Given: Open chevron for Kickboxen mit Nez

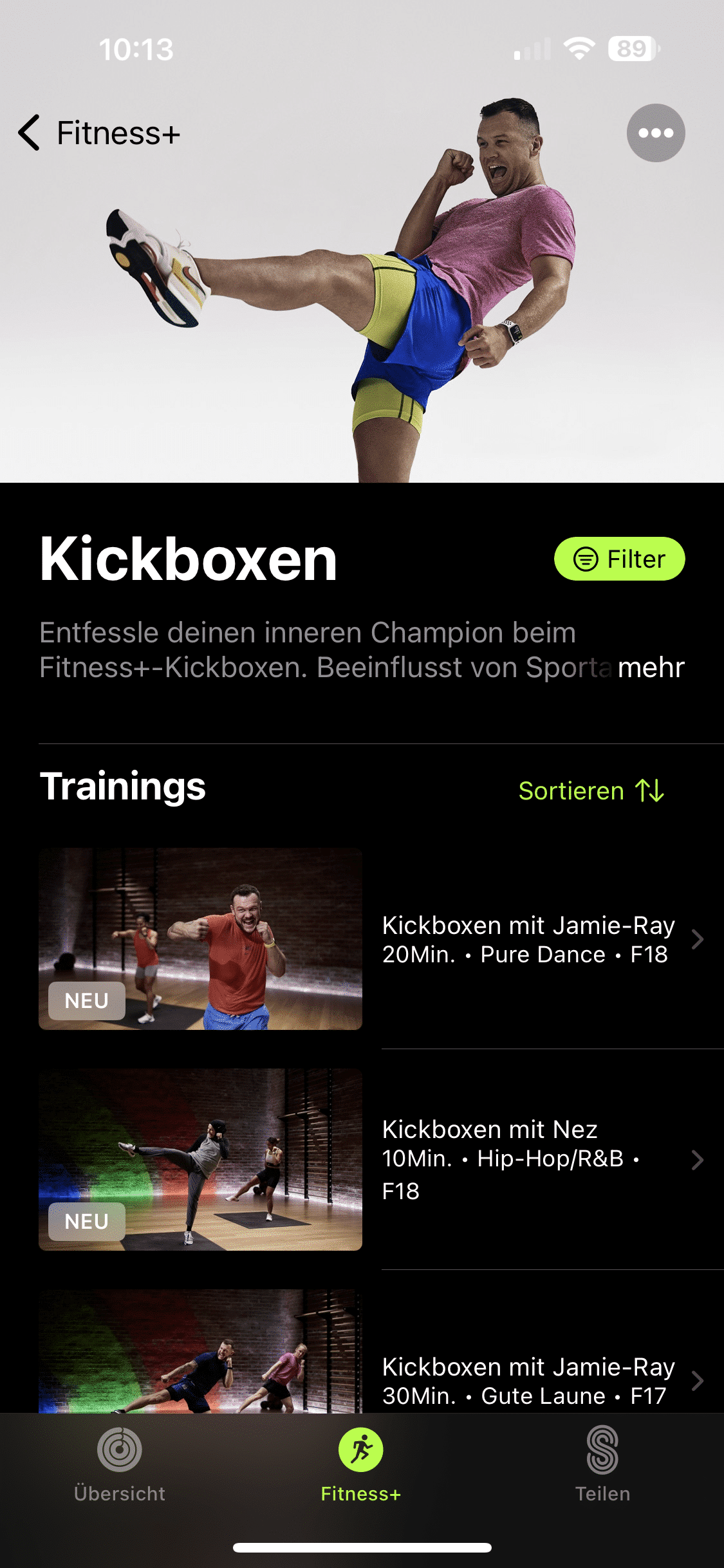Looking at the screenshot, I should tap(698, 1160).
